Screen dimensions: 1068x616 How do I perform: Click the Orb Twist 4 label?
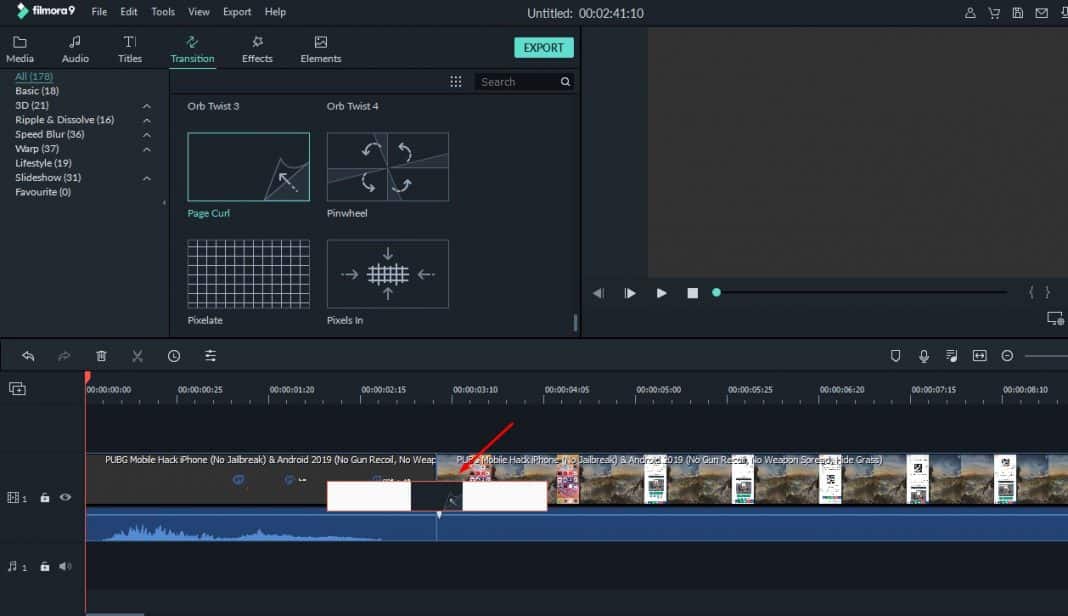352,106
